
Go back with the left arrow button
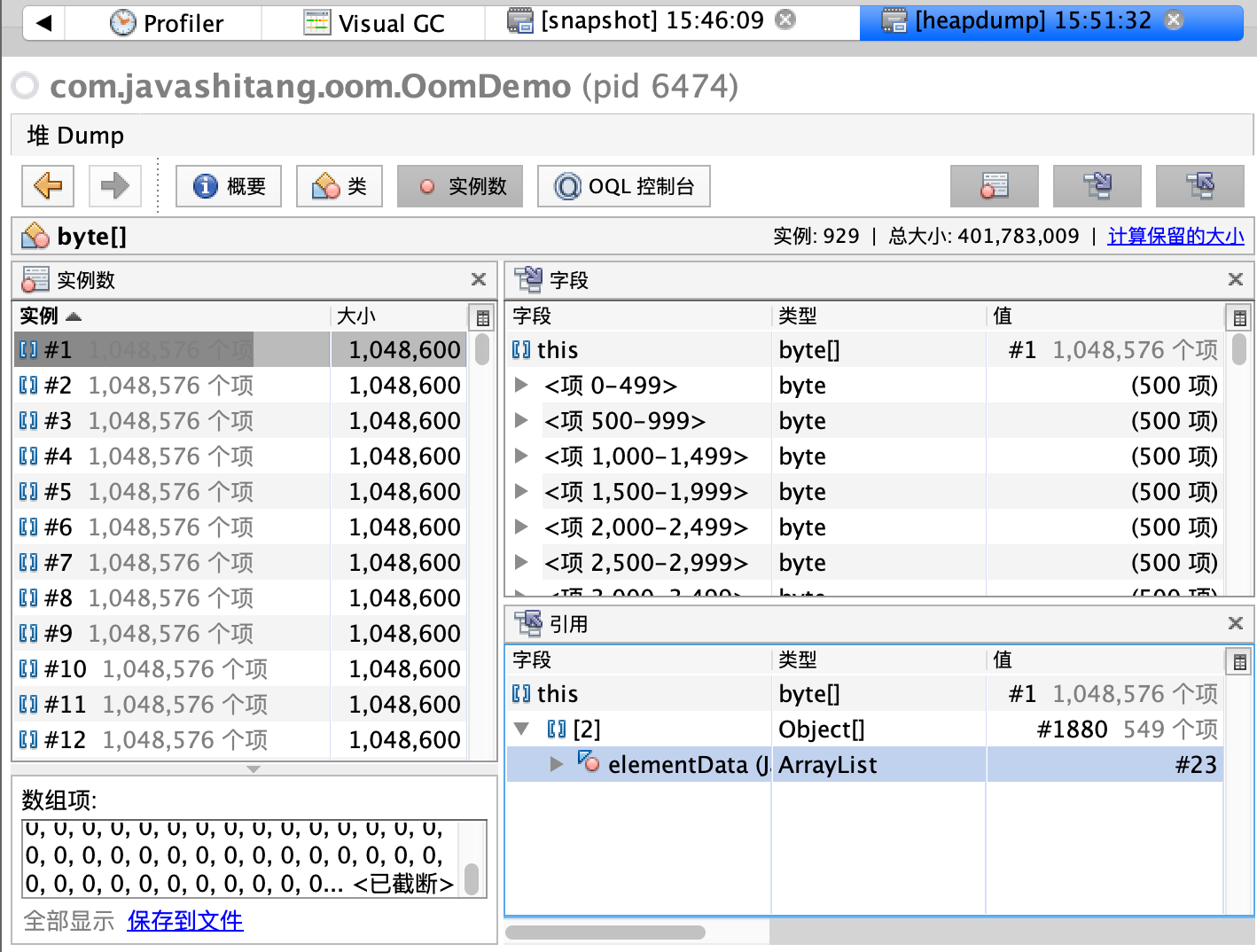(x=48, y=186)
